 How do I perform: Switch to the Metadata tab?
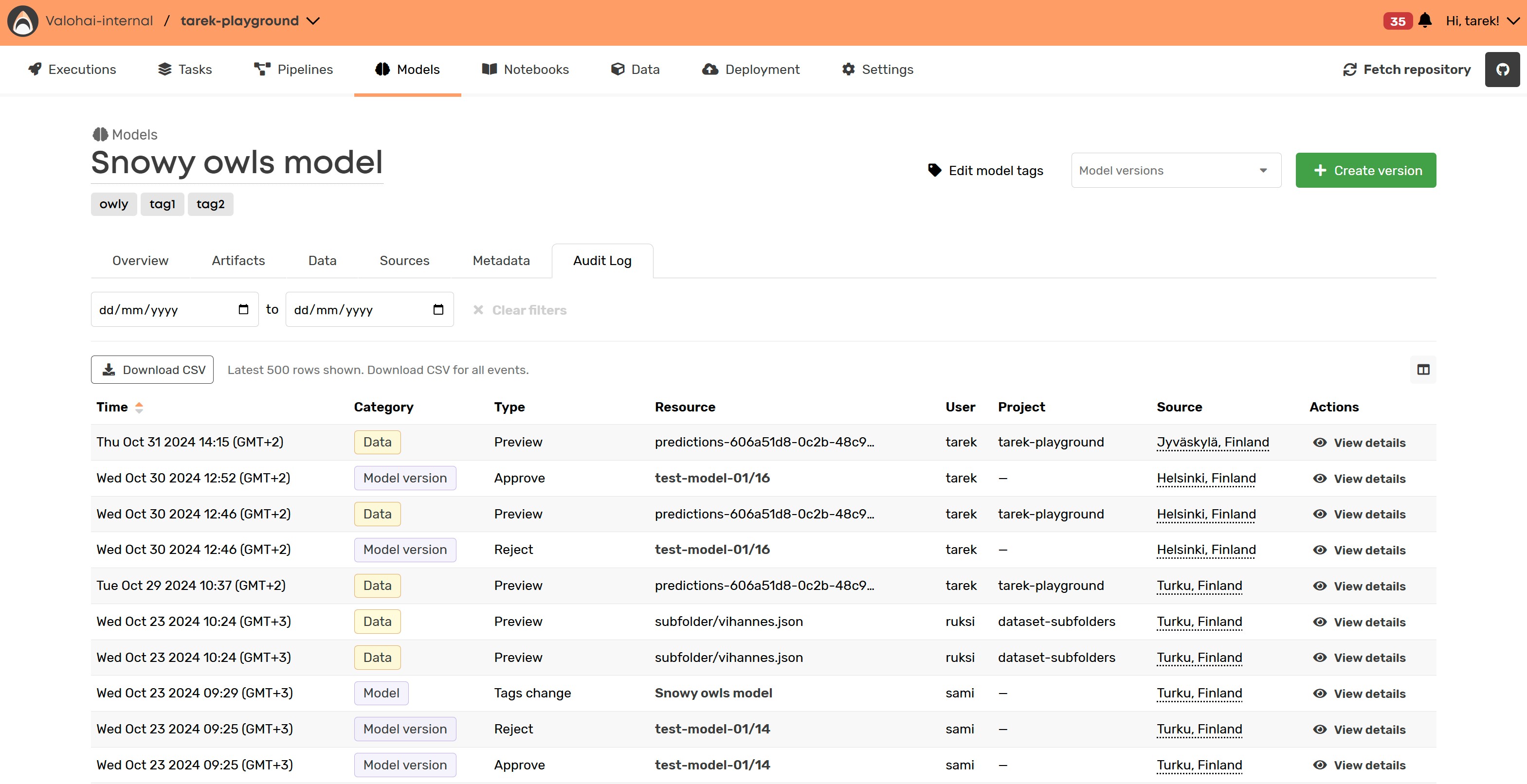coord(501,261)
